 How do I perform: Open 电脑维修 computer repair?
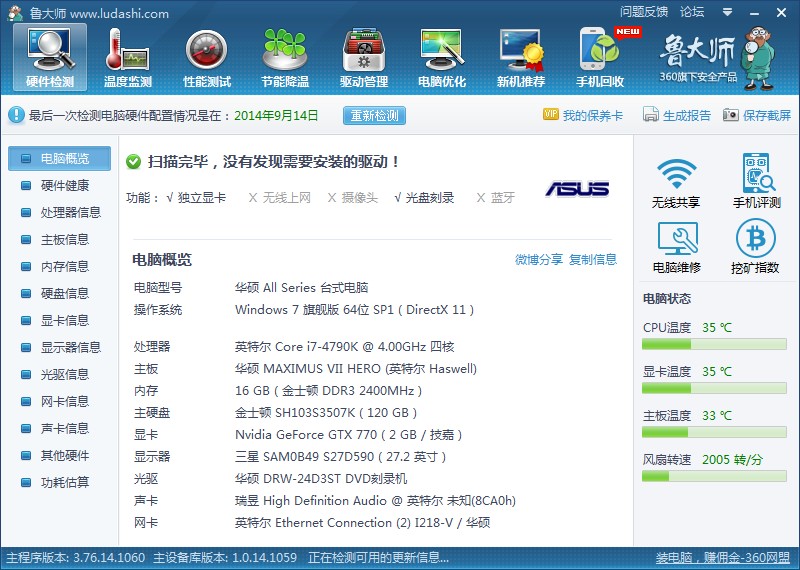click(x=677, y=248)
